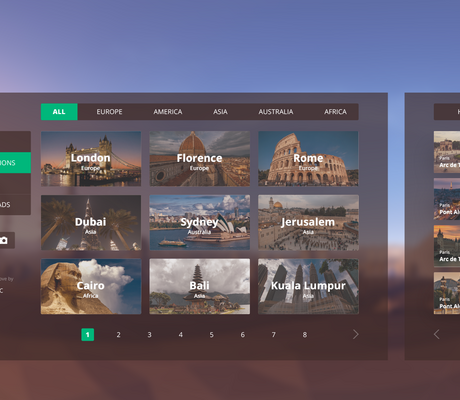Click the green highlighted sidebar menu item
This screenshot has width=460, height=400.
point(15,163)
